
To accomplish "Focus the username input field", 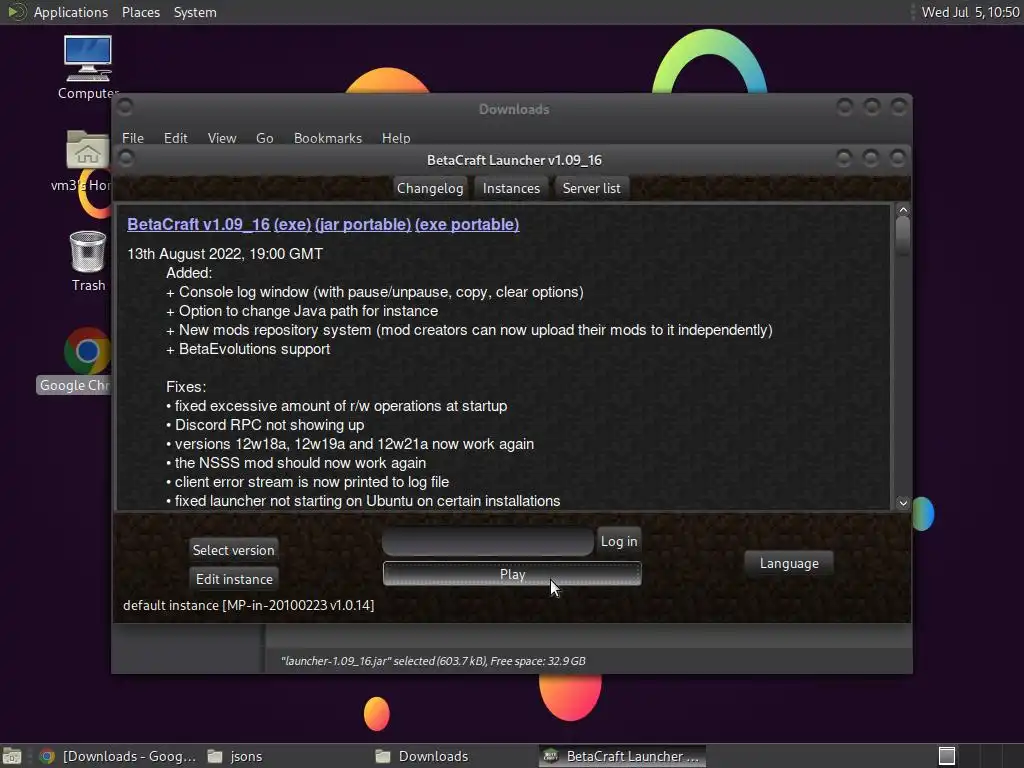I will tap(488, 541).
